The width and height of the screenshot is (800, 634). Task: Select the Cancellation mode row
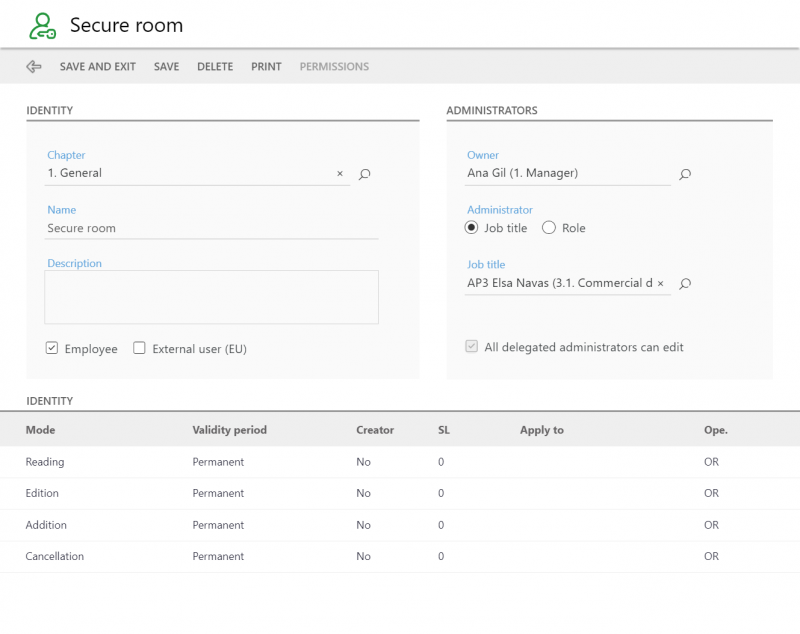coord(400,556)
